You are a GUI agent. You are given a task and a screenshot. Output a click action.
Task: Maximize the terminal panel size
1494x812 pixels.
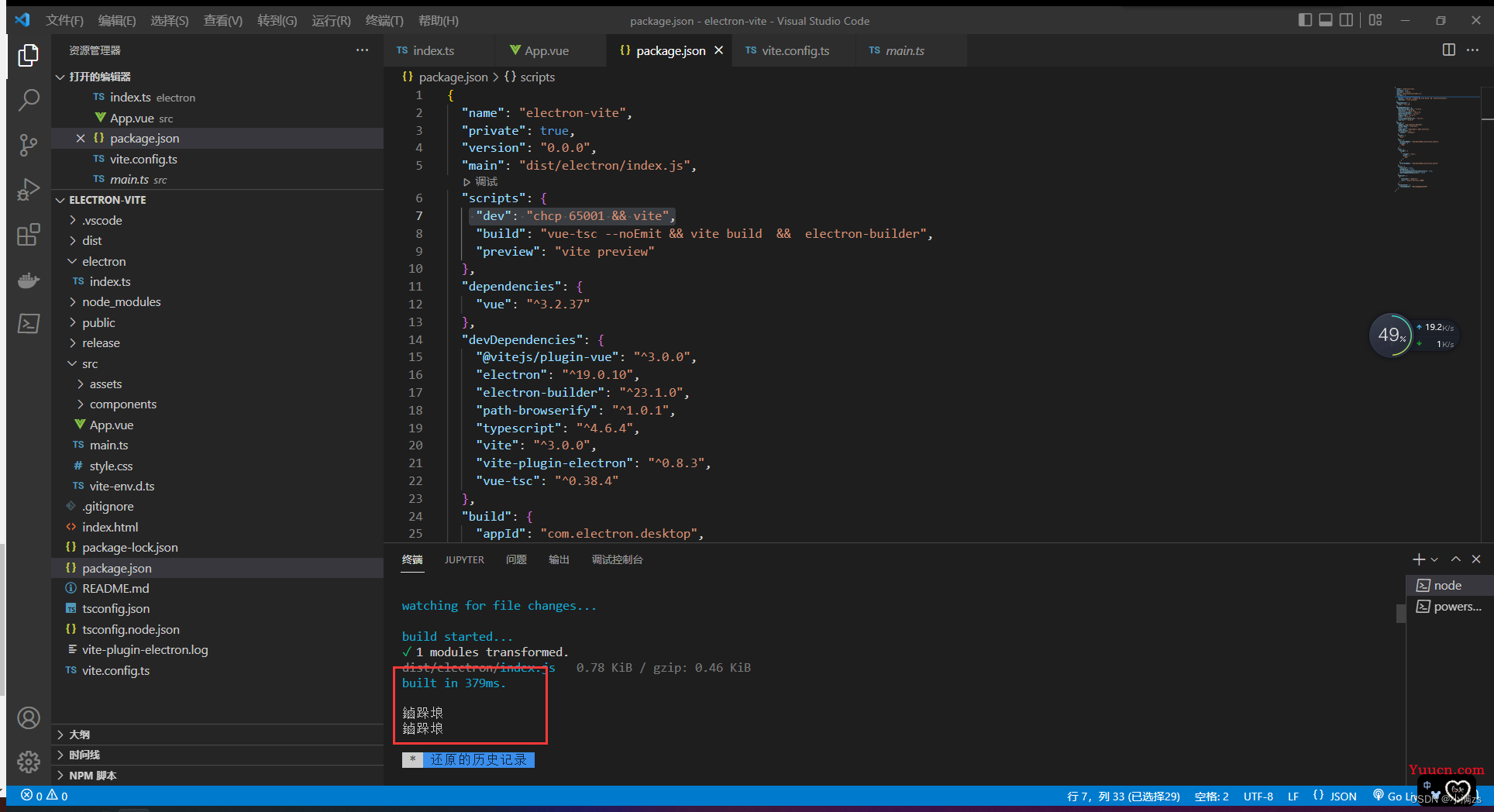1456,559
